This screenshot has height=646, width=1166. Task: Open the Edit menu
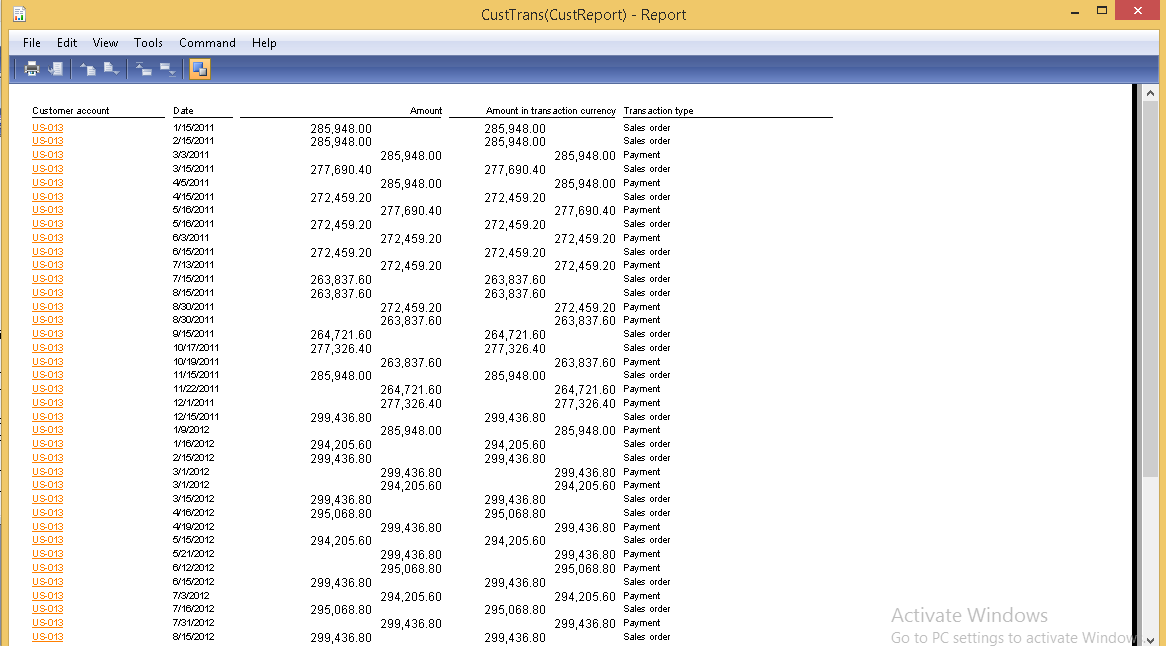pos(66,43)
